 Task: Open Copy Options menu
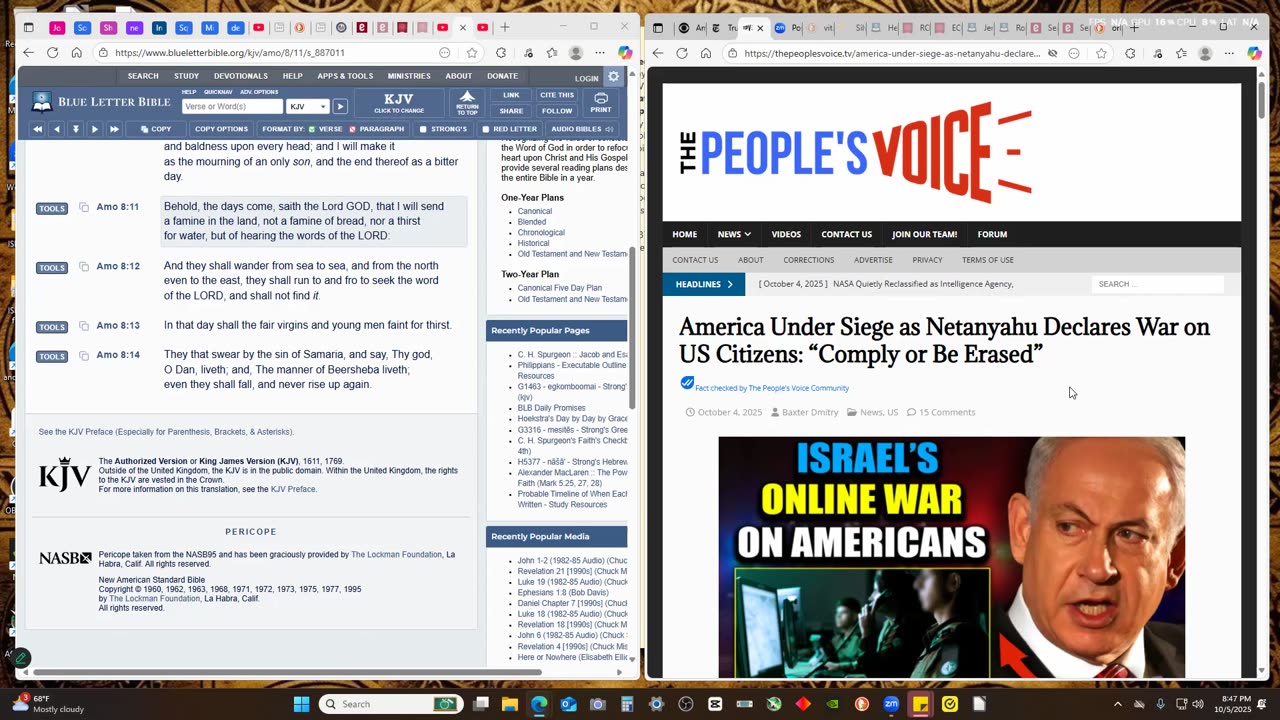coord(221,129)
